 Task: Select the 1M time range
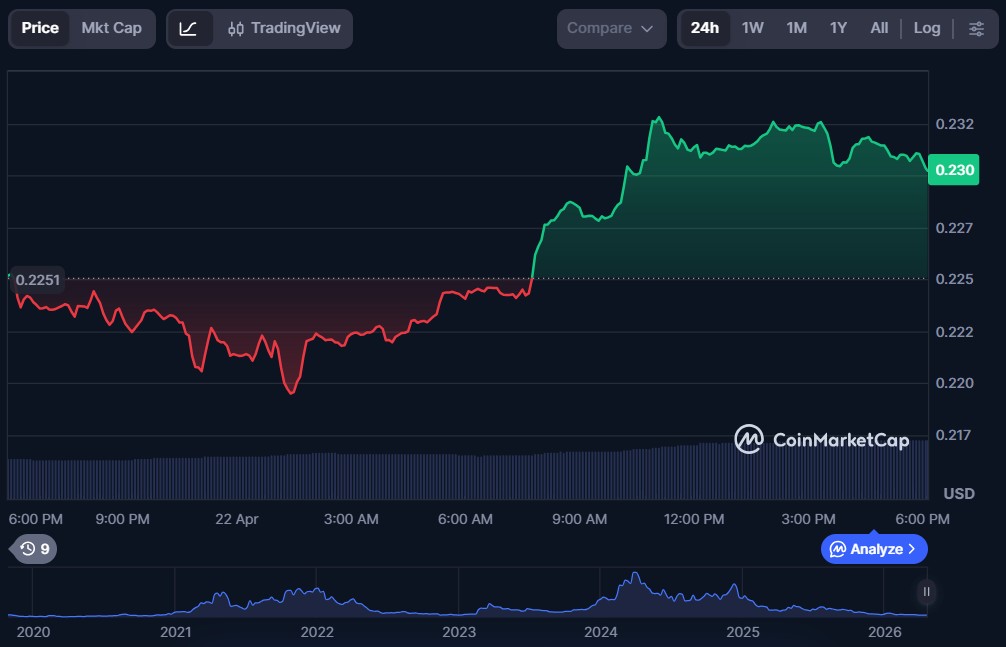tap(796, 28)
